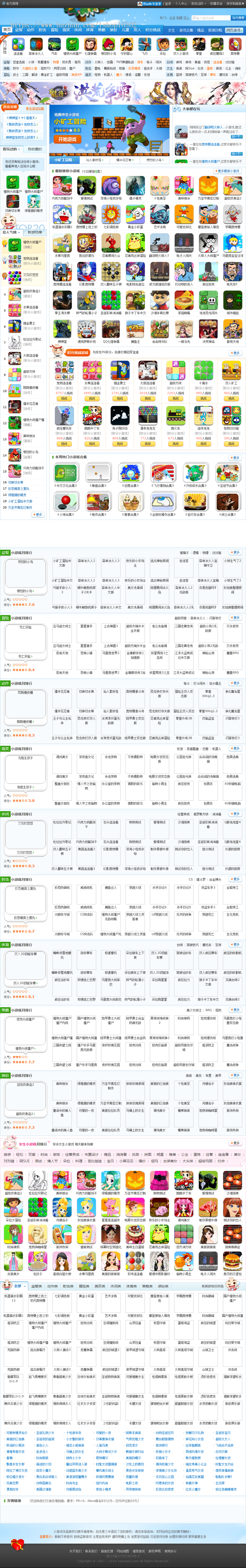Open rank 17 反恐精英之复仇 text link
Viewport: 246px width, 1568px height.
pos(18,488)
